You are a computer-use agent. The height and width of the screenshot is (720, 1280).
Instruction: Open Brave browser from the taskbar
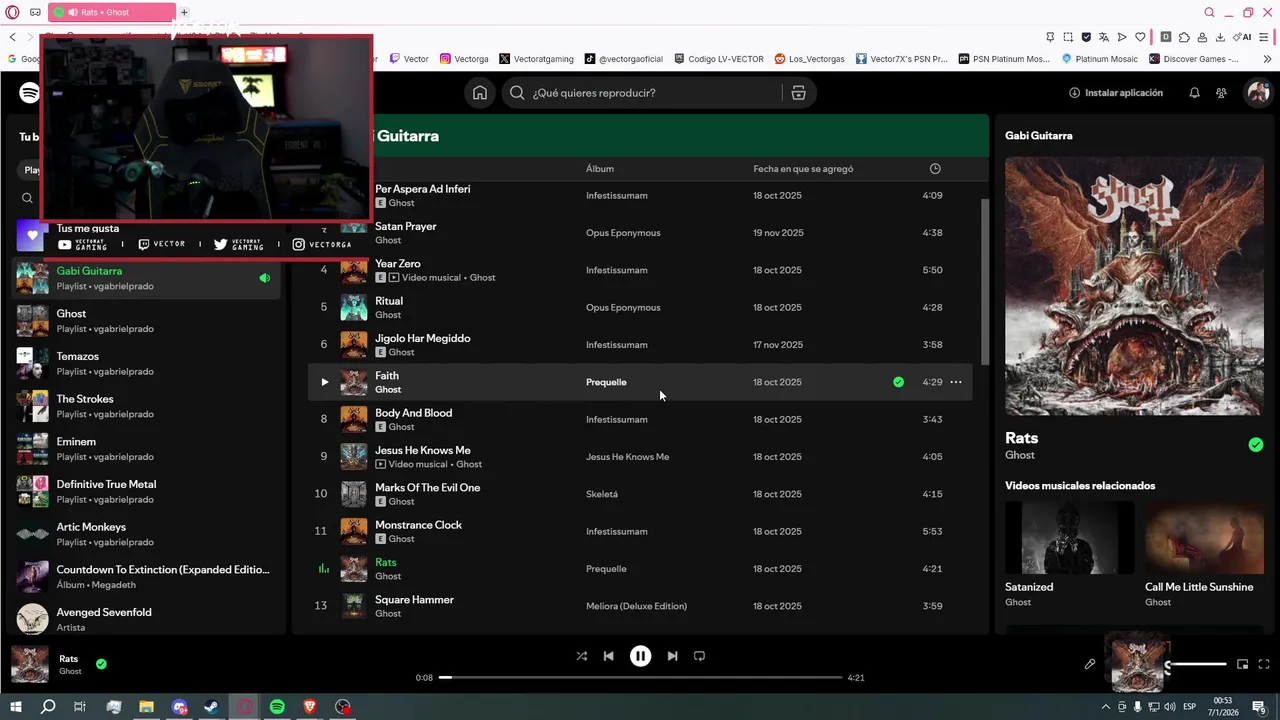pyautogui.click(x=310, y=707)
